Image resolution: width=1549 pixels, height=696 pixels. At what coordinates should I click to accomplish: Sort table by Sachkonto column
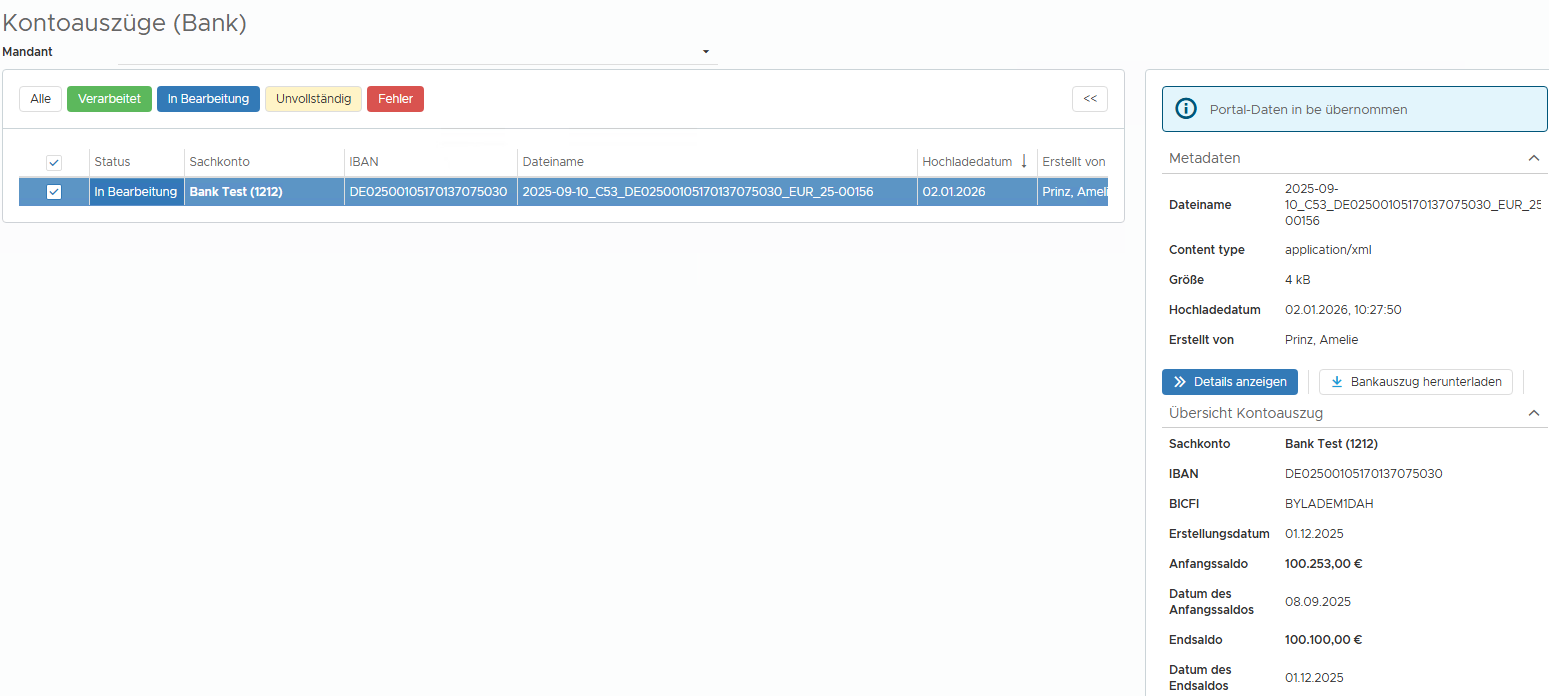pyautogui.click(x=219, y=162)
